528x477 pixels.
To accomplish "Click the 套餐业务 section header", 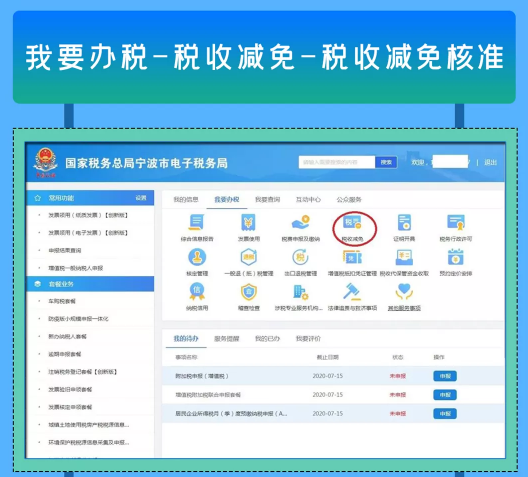I will point(90,284).
